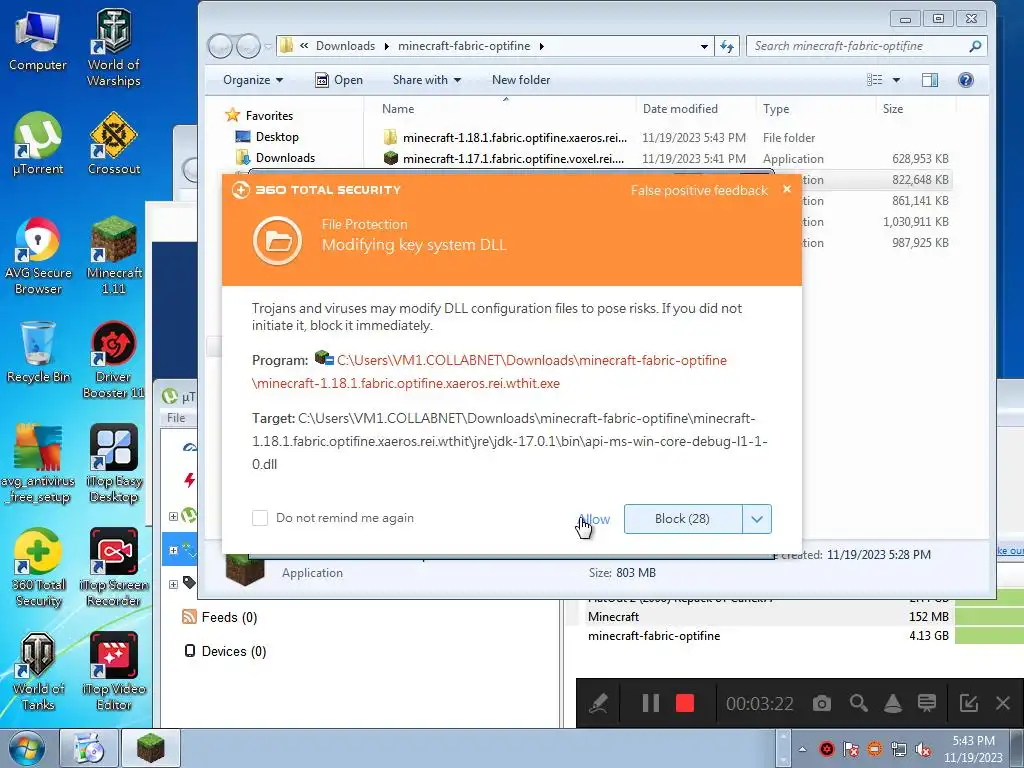Navigate back in Explorer
The image size is (1024, 768).
[221, 46]
